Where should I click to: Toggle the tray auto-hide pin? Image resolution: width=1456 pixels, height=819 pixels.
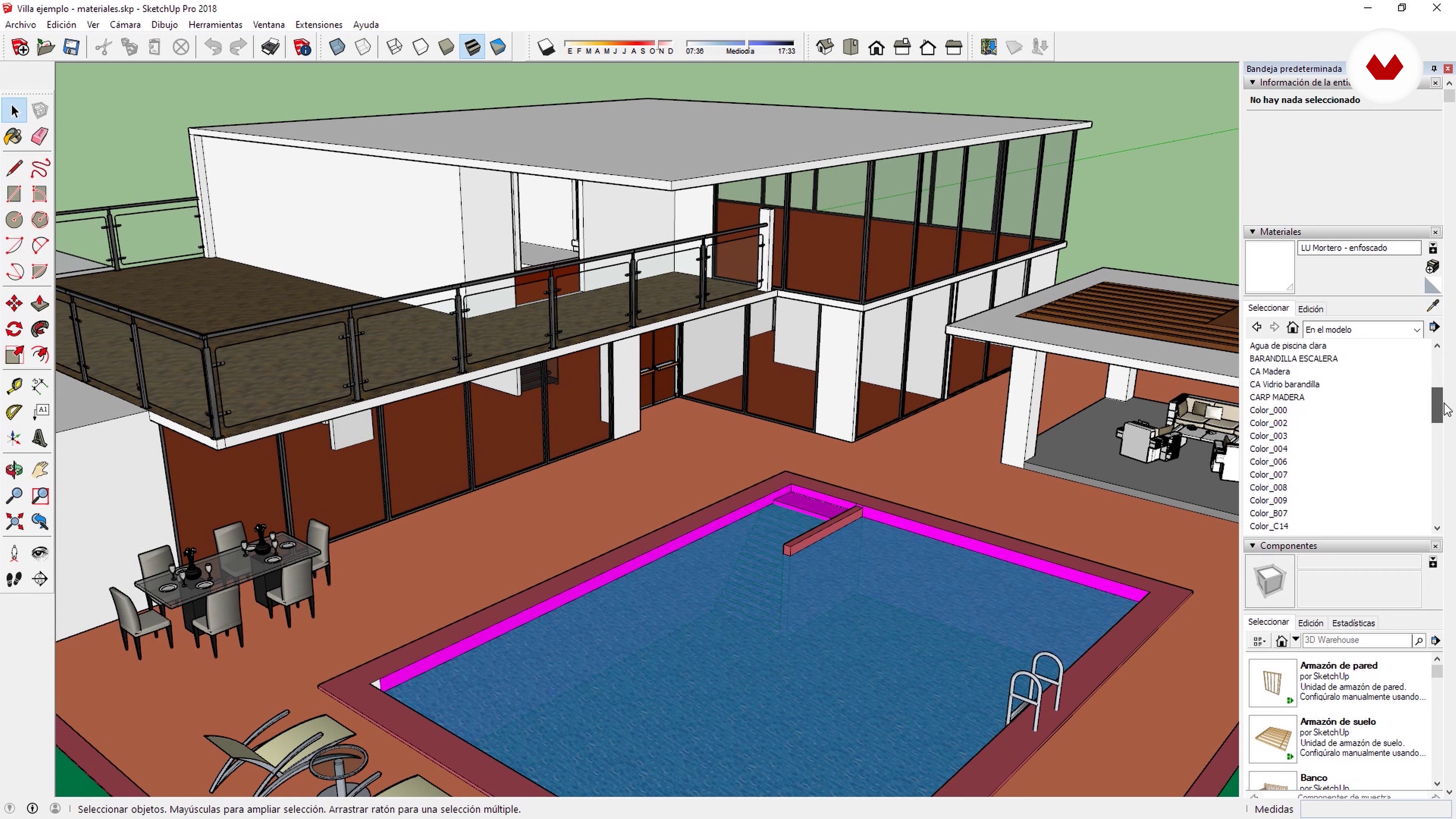click(x=1434, y=68)
